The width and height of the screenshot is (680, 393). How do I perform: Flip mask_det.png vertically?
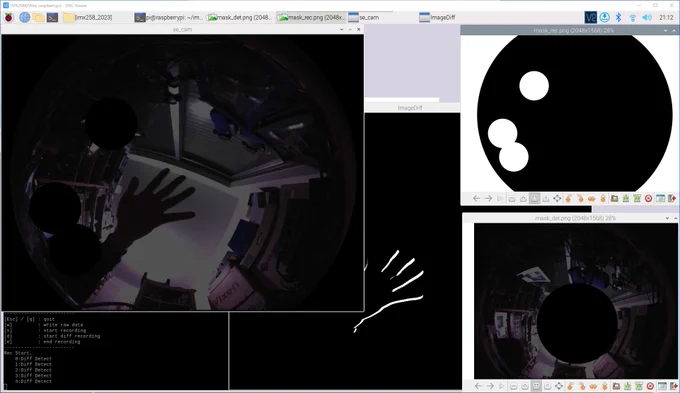(x=605, y=386)
